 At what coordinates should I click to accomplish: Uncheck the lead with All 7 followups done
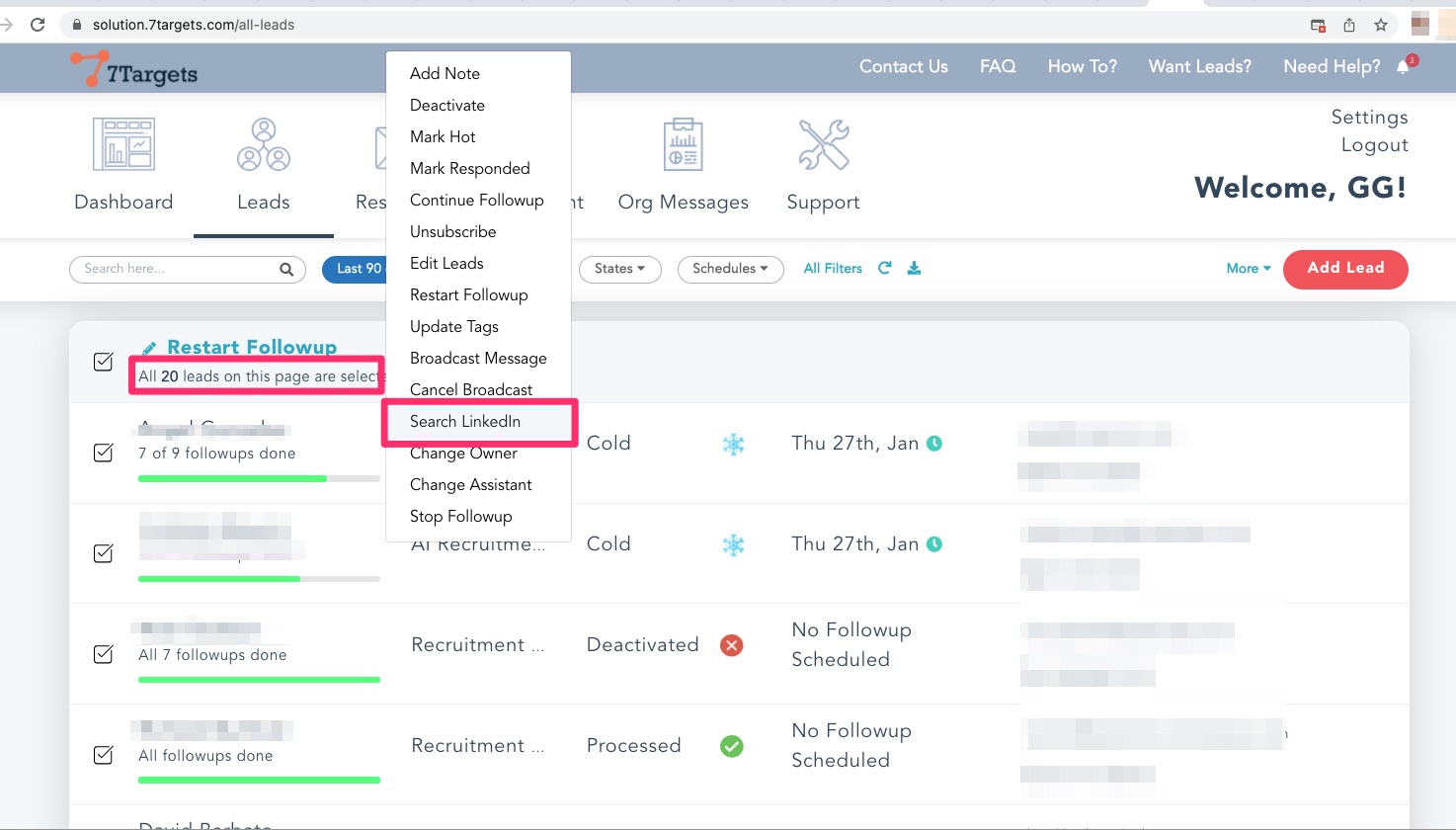pos(104,654)
